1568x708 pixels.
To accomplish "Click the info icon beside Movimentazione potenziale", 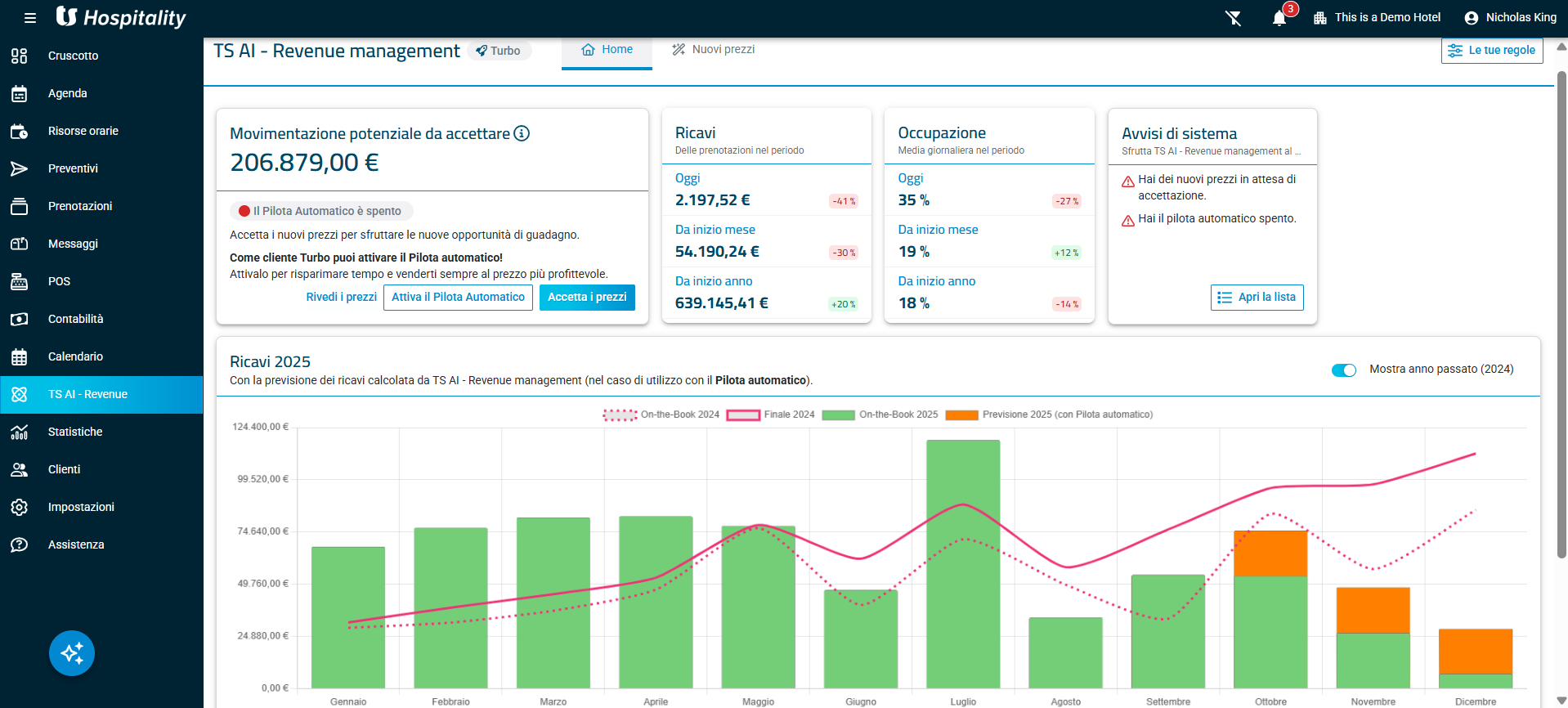I will click(522, 133).
